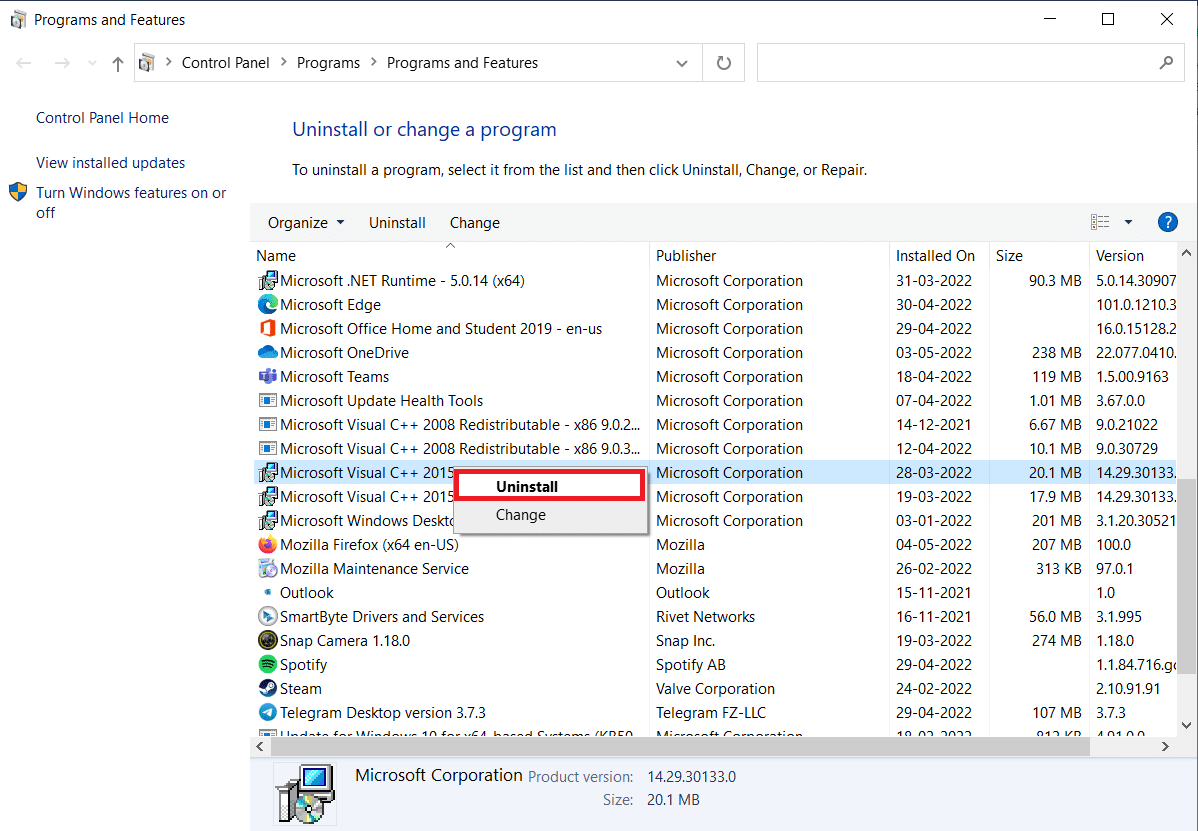Sort by the Name column header
The width and height of the screenshot is (1198, 831).
pos(450,256)
